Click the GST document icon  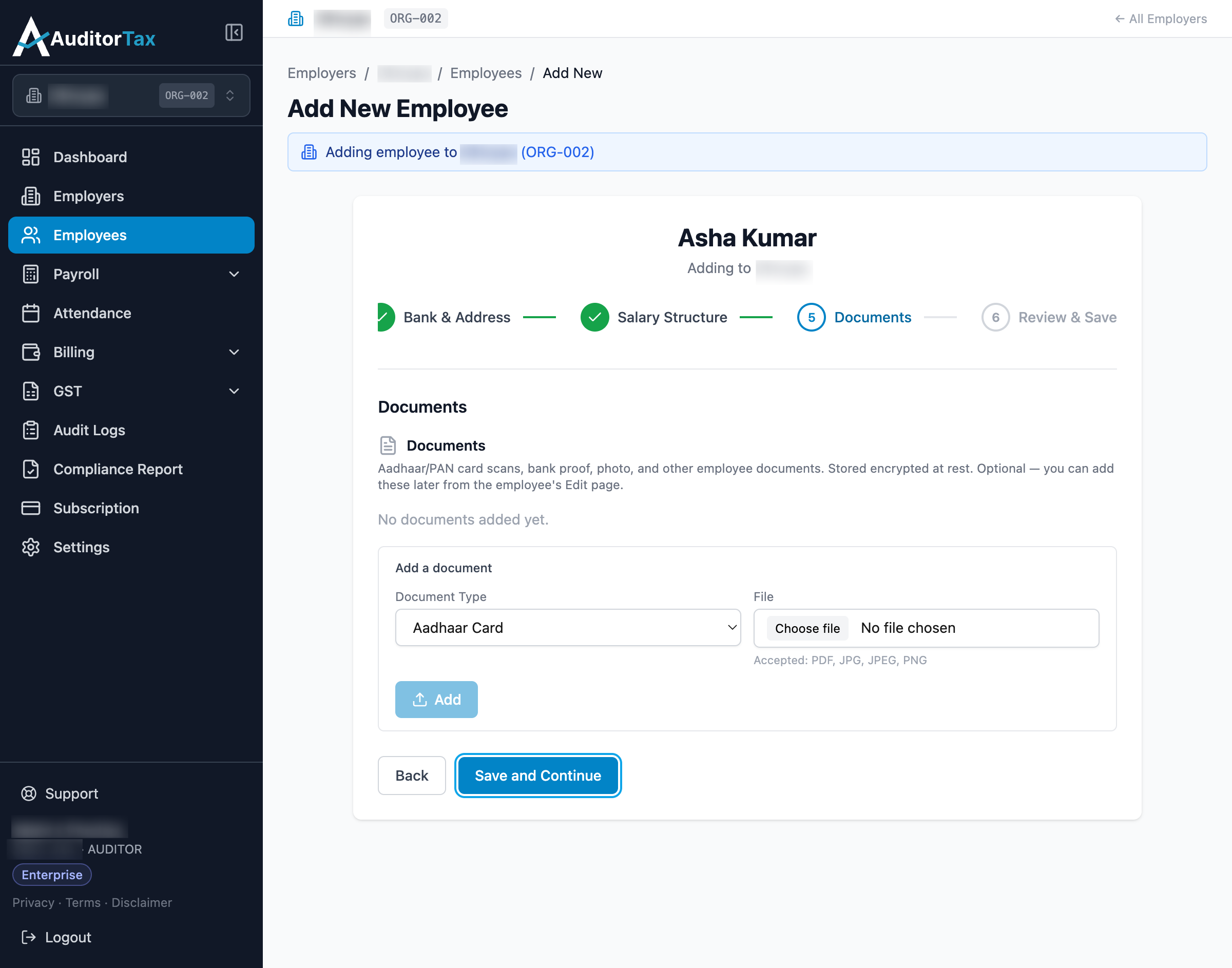(x=31, y=391)
